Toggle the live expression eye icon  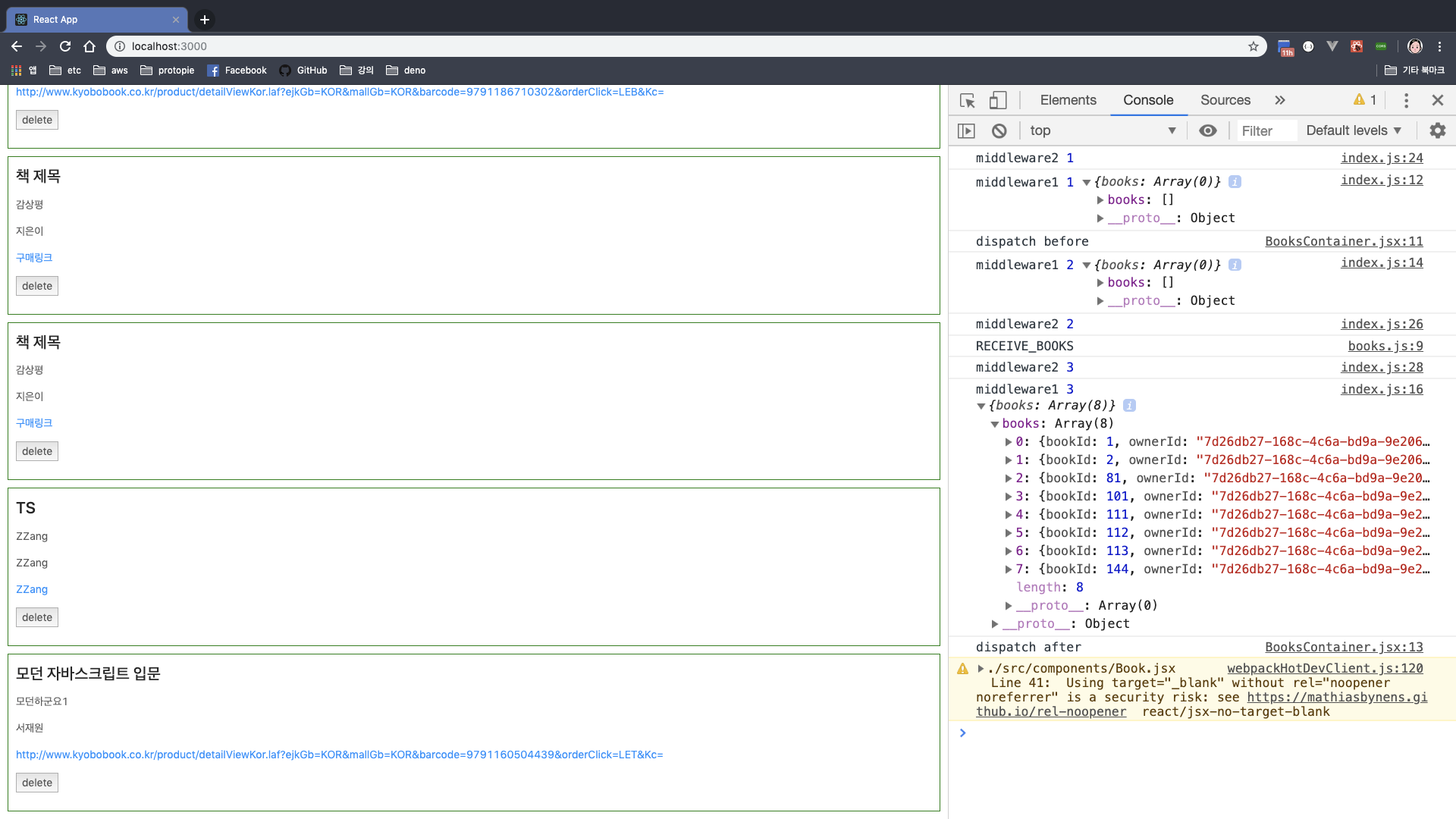1208,130
